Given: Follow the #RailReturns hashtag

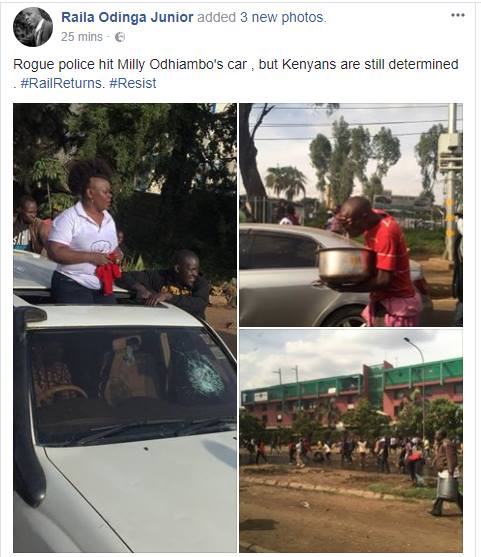Looking at the screenshot, I should point(62,83).
